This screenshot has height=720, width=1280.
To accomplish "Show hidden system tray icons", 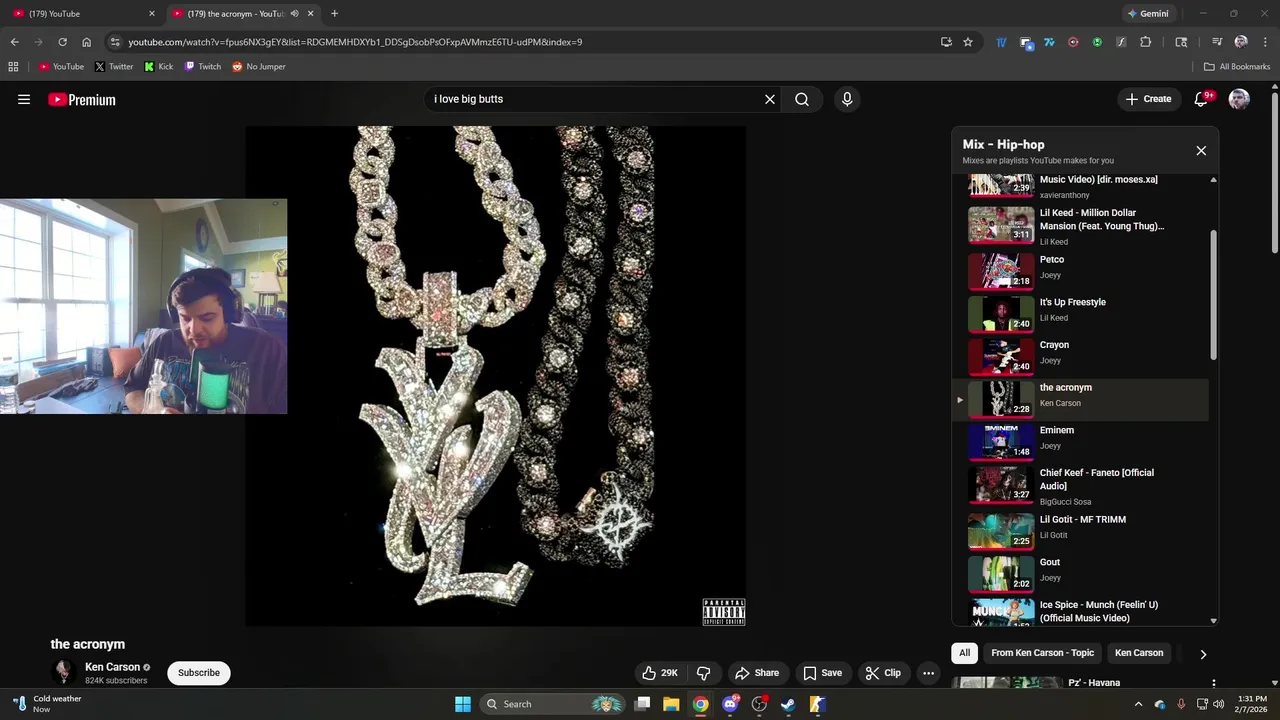I will pos(1138,704).
